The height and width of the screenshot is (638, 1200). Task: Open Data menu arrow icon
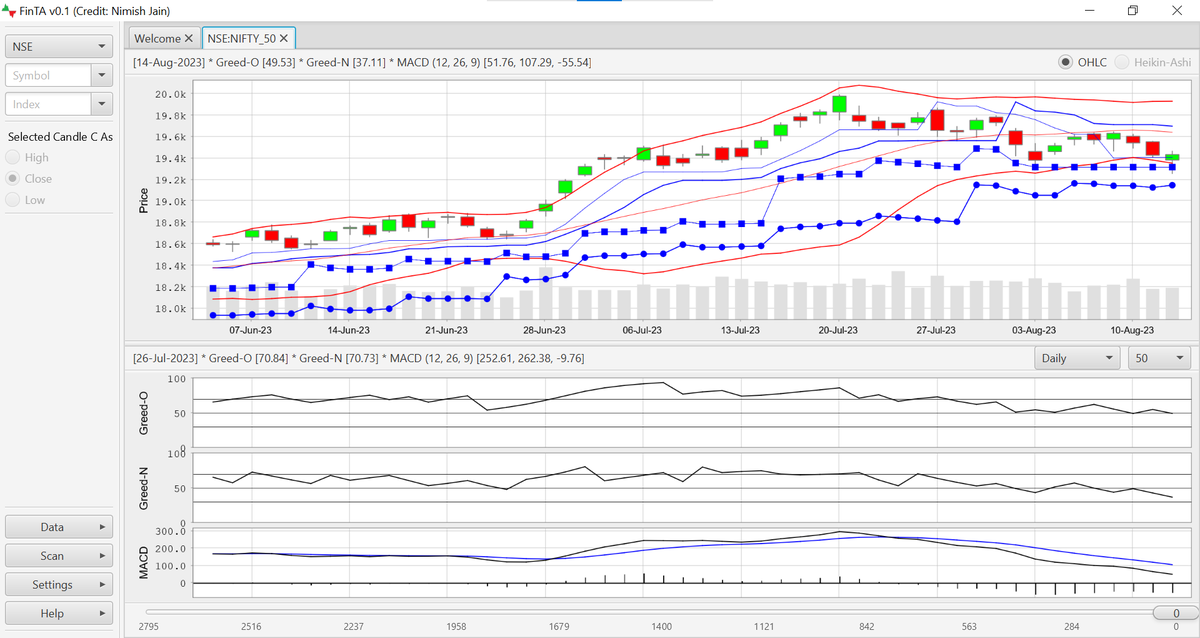point(103,527)
